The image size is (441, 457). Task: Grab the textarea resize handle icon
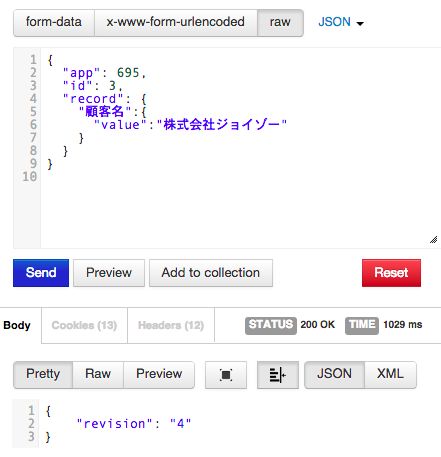[x=433, y=240]
